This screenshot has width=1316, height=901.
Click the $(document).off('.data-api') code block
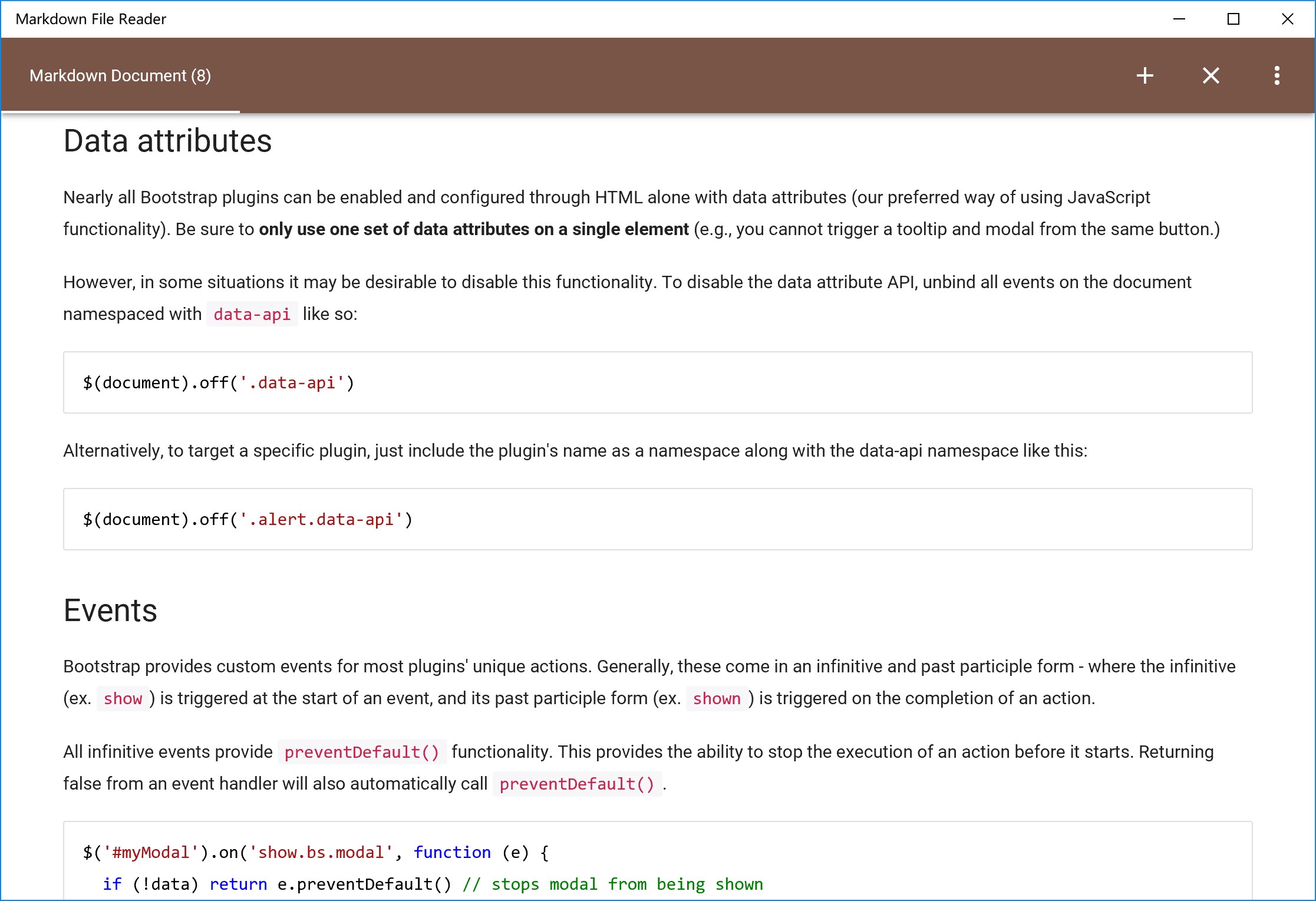(218, 383)
